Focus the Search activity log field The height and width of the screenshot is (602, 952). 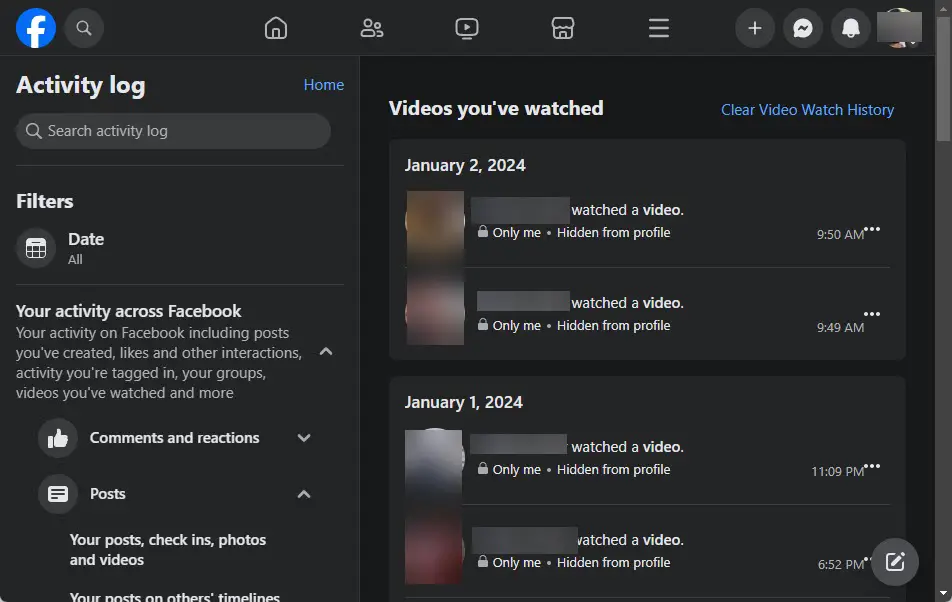(x=174, y=131)
